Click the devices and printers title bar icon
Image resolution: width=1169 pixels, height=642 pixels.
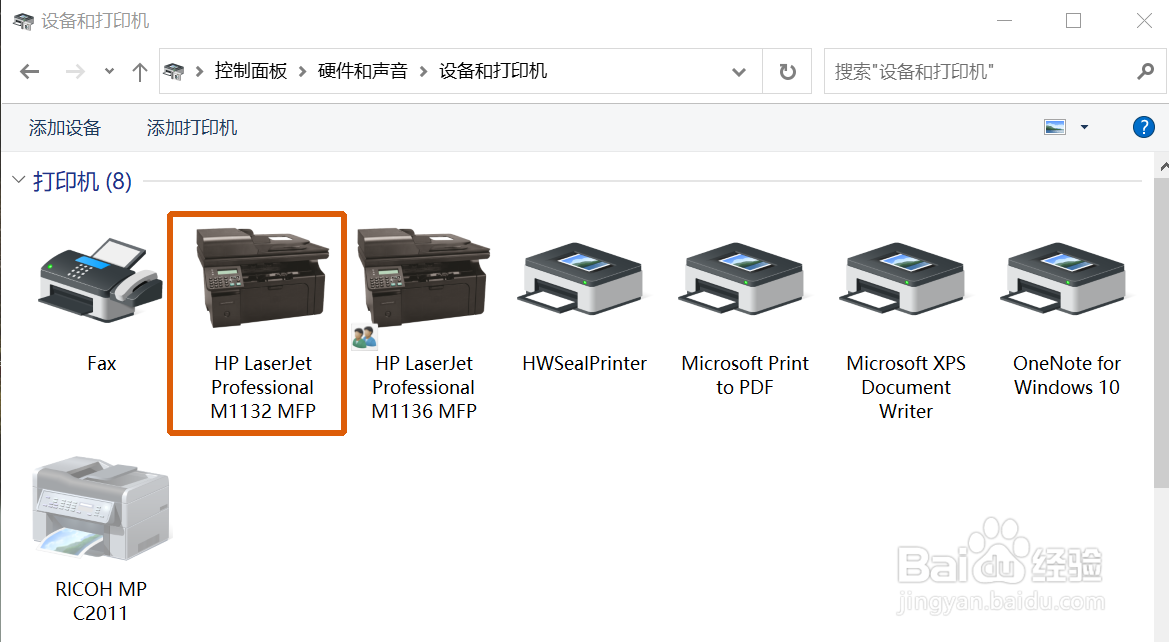23,21
